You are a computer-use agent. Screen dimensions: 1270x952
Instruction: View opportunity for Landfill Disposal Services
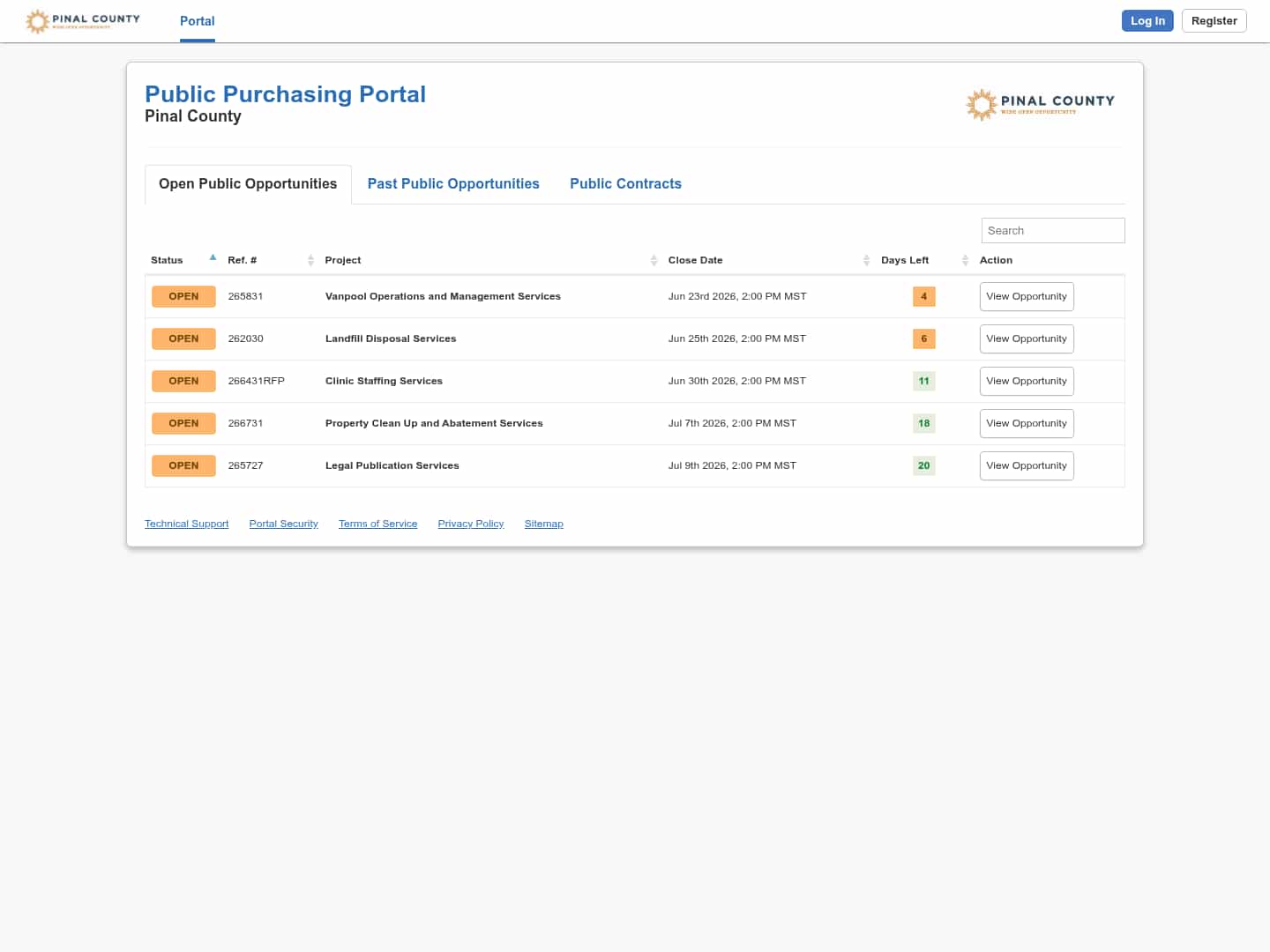point(1027,338)
